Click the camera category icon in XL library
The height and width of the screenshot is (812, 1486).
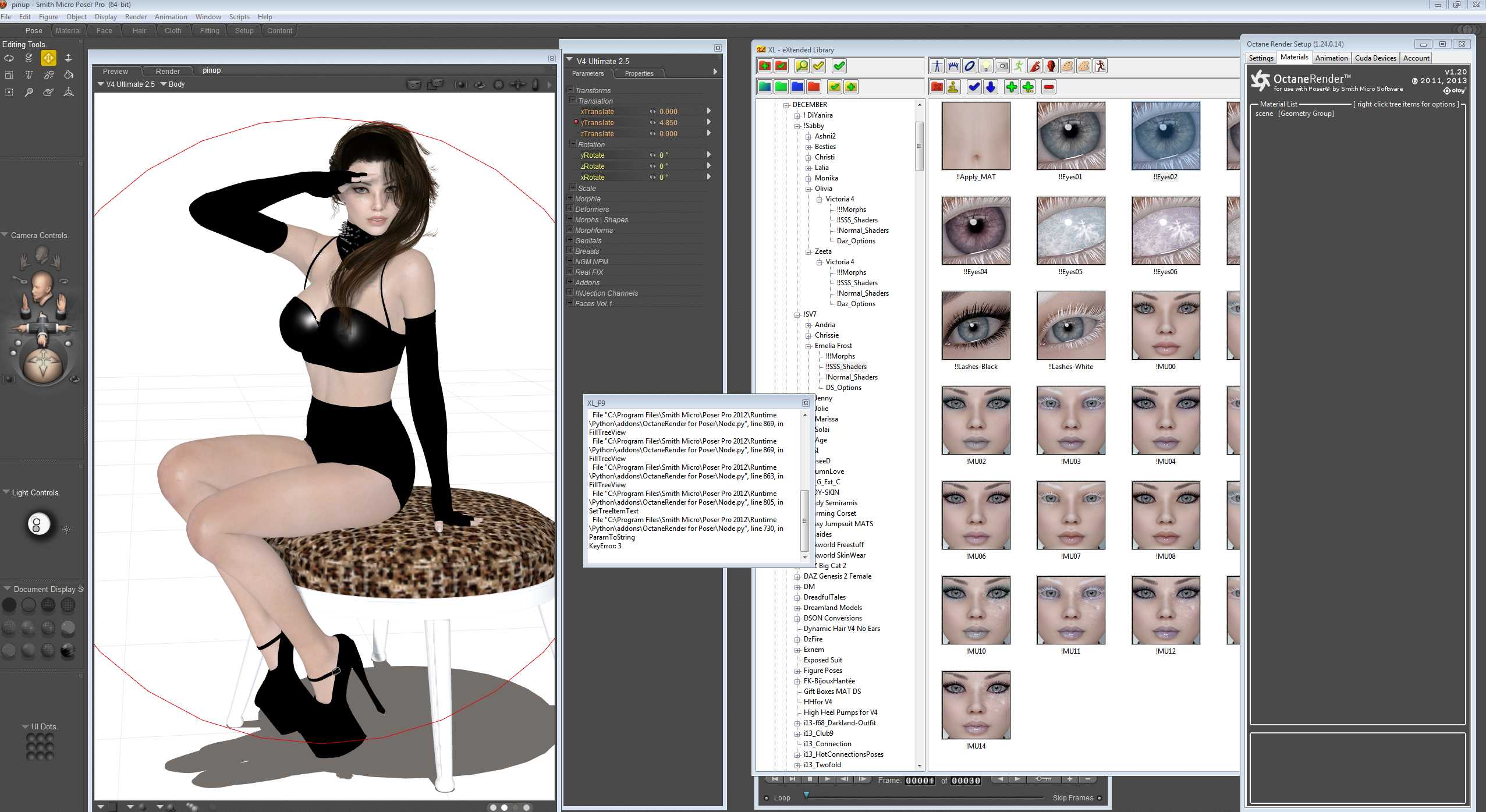(1002, 66)
